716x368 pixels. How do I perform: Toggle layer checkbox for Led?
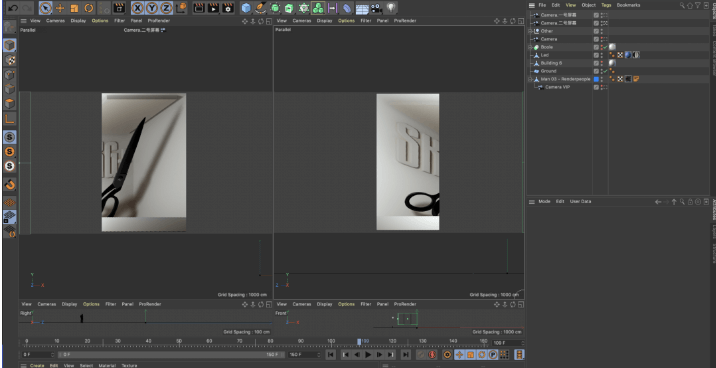point(596,55)
